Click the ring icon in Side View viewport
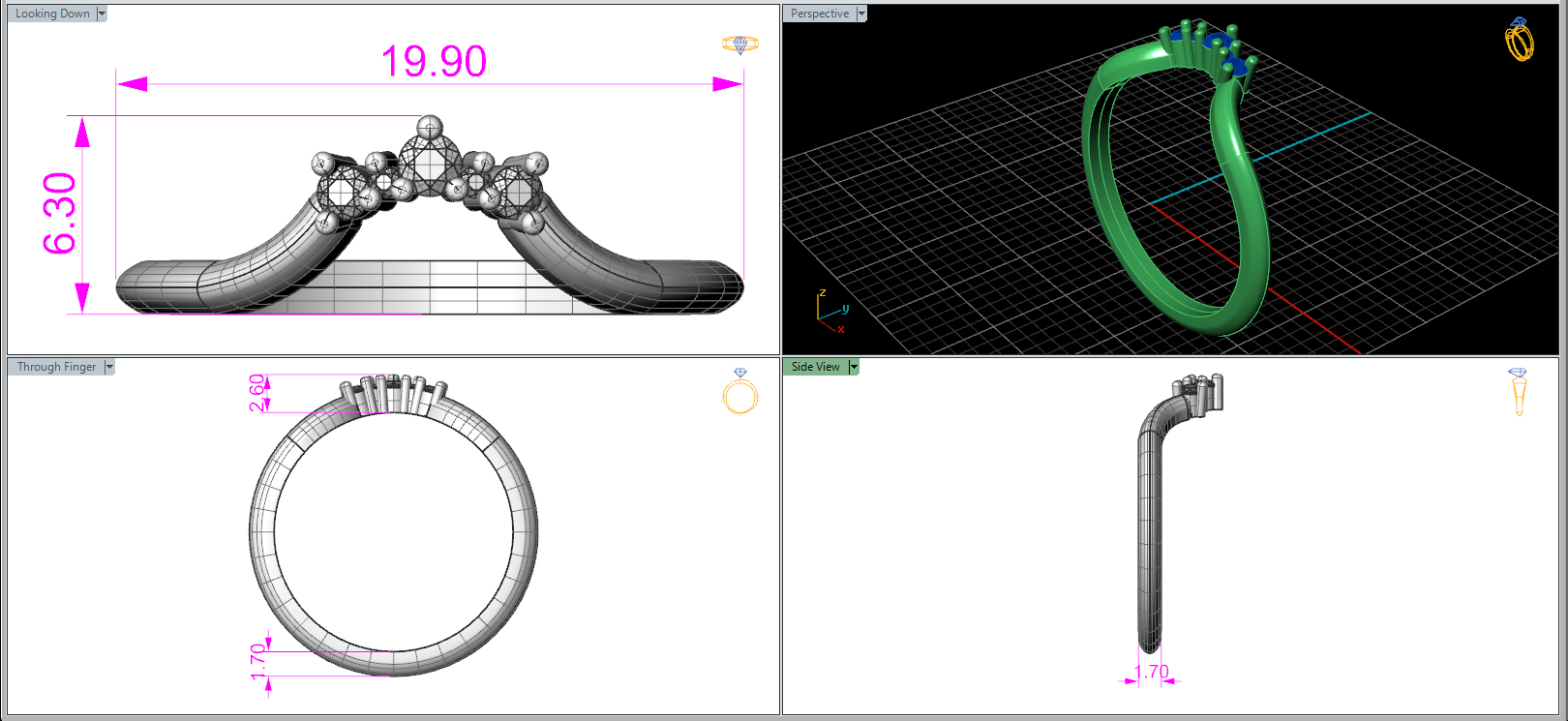The height and width of the screenshot is (721, 1568). pyautogui.click(x=1518, y=392)
